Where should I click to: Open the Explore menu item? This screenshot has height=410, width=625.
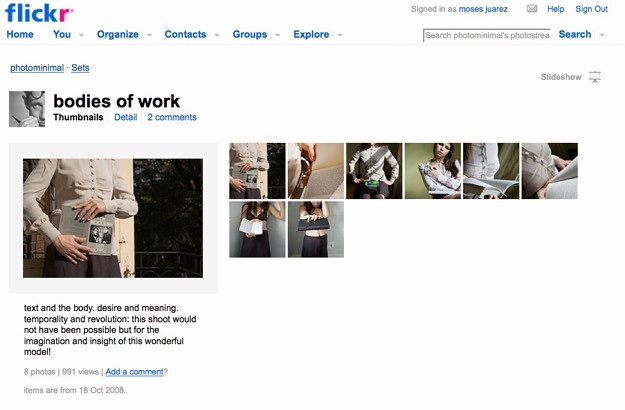coord(311,34)
